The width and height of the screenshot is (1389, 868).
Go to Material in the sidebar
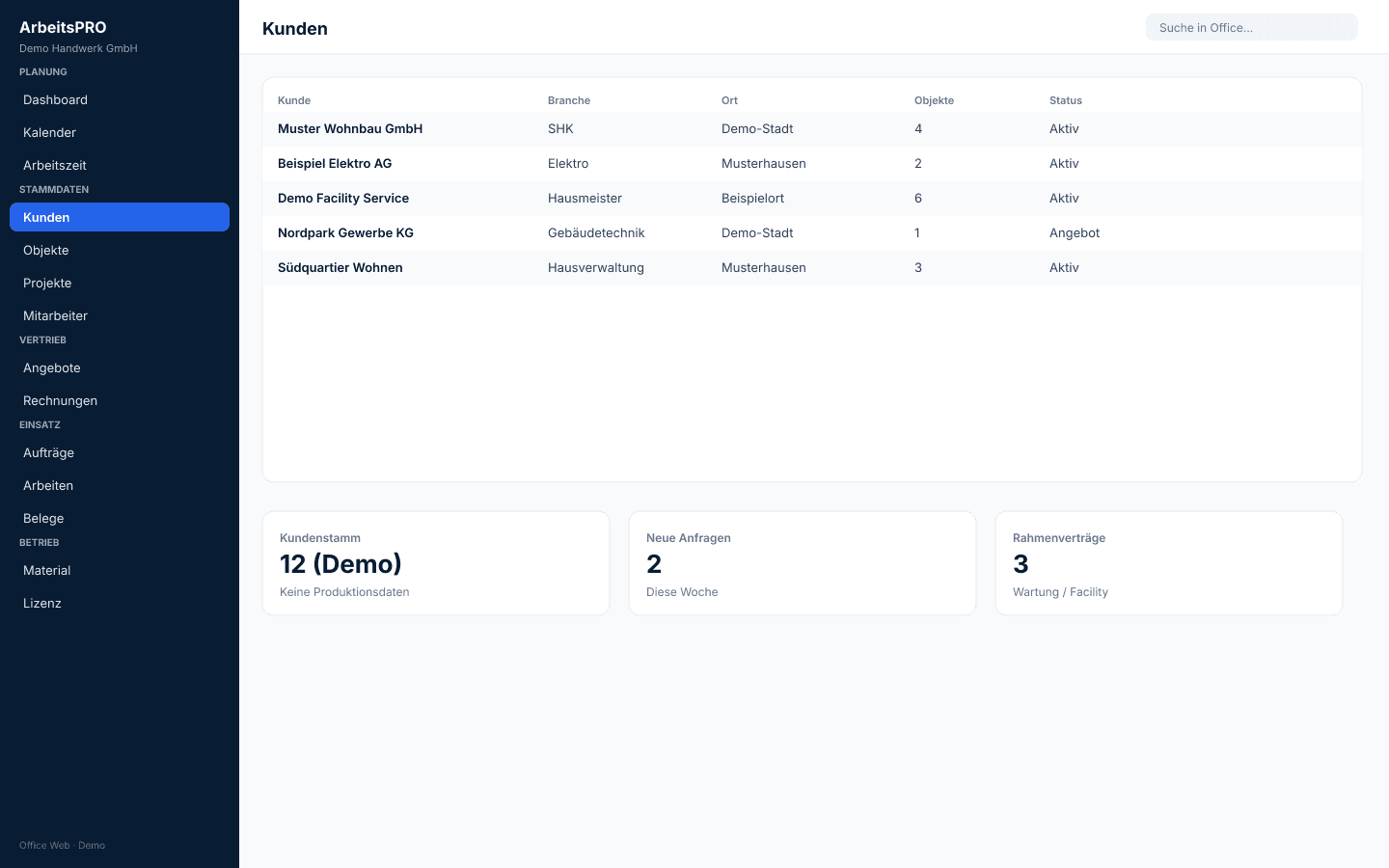[120, 570]
